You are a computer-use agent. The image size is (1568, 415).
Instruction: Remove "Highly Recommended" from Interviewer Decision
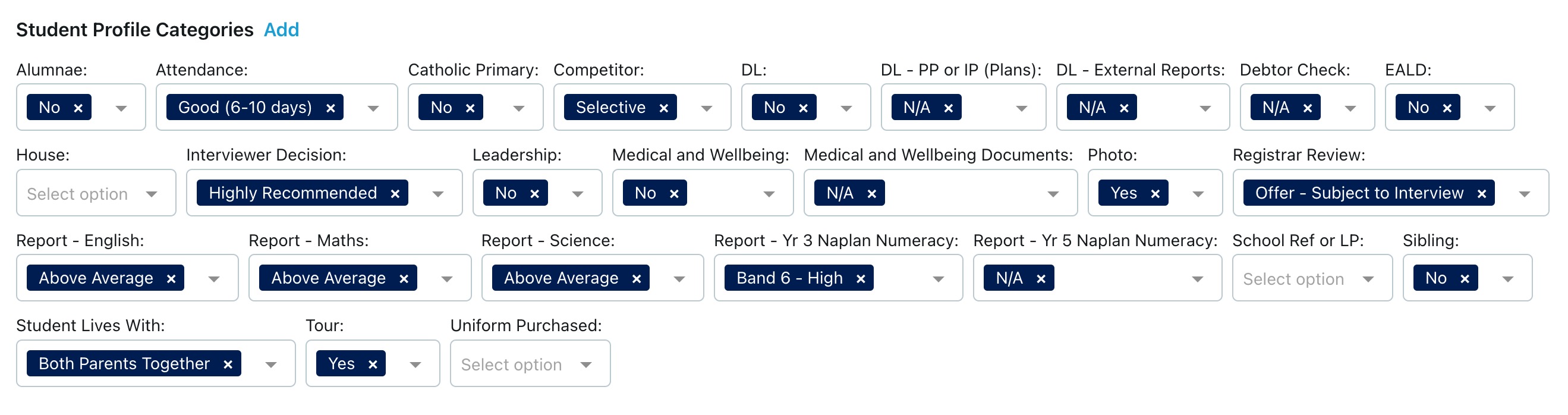click(396, 193)
